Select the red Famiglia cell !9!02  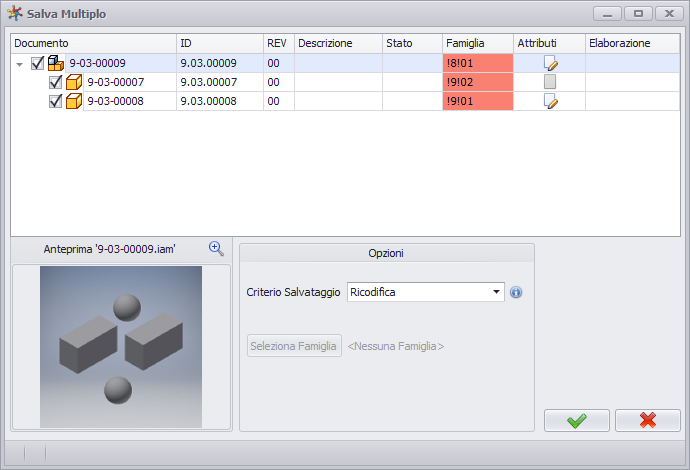point(477,82)
